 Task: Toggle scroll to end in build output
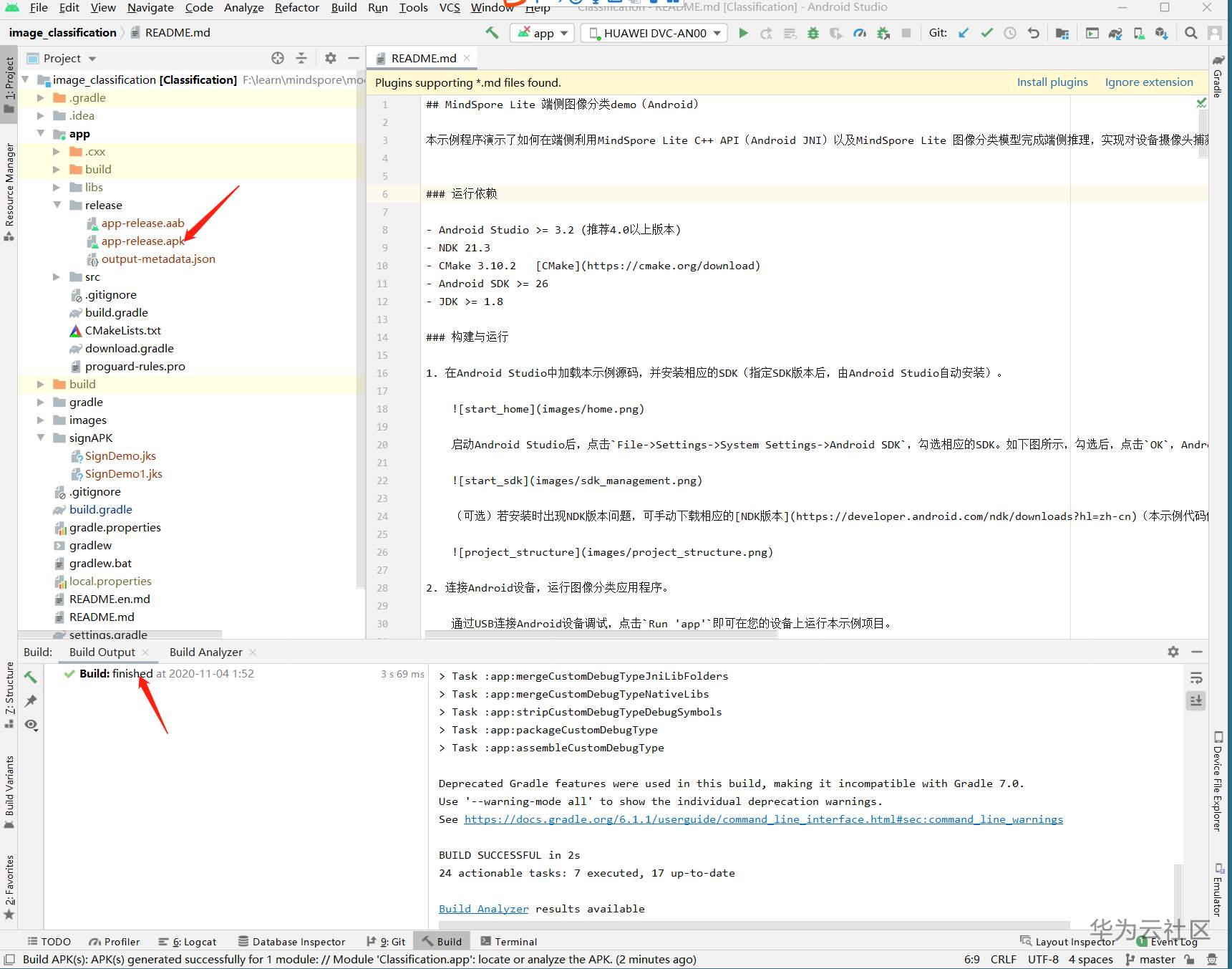[1196, 700]
